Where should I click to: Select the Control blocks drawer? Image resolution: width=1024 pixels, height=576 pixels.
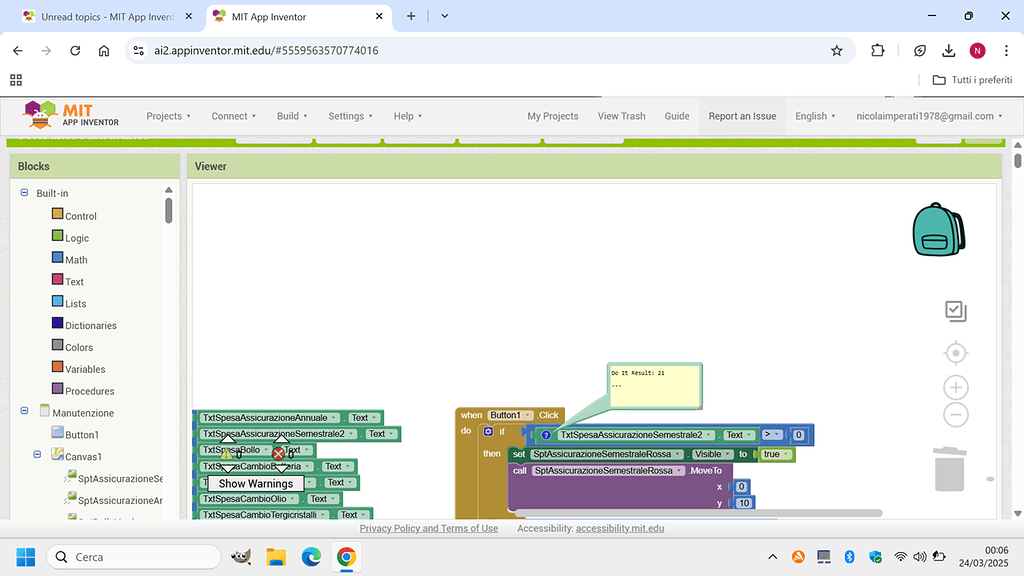[x=80, y=215]
